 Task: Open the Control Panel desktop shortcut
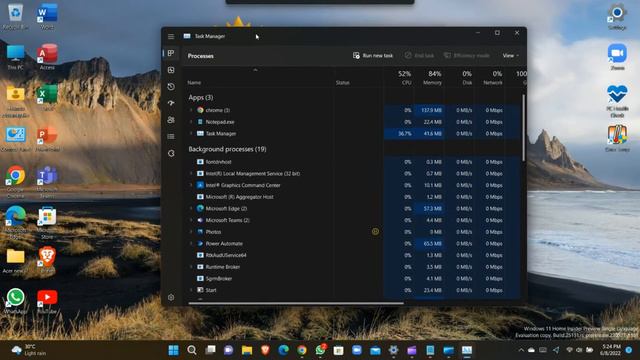point(16,139)
